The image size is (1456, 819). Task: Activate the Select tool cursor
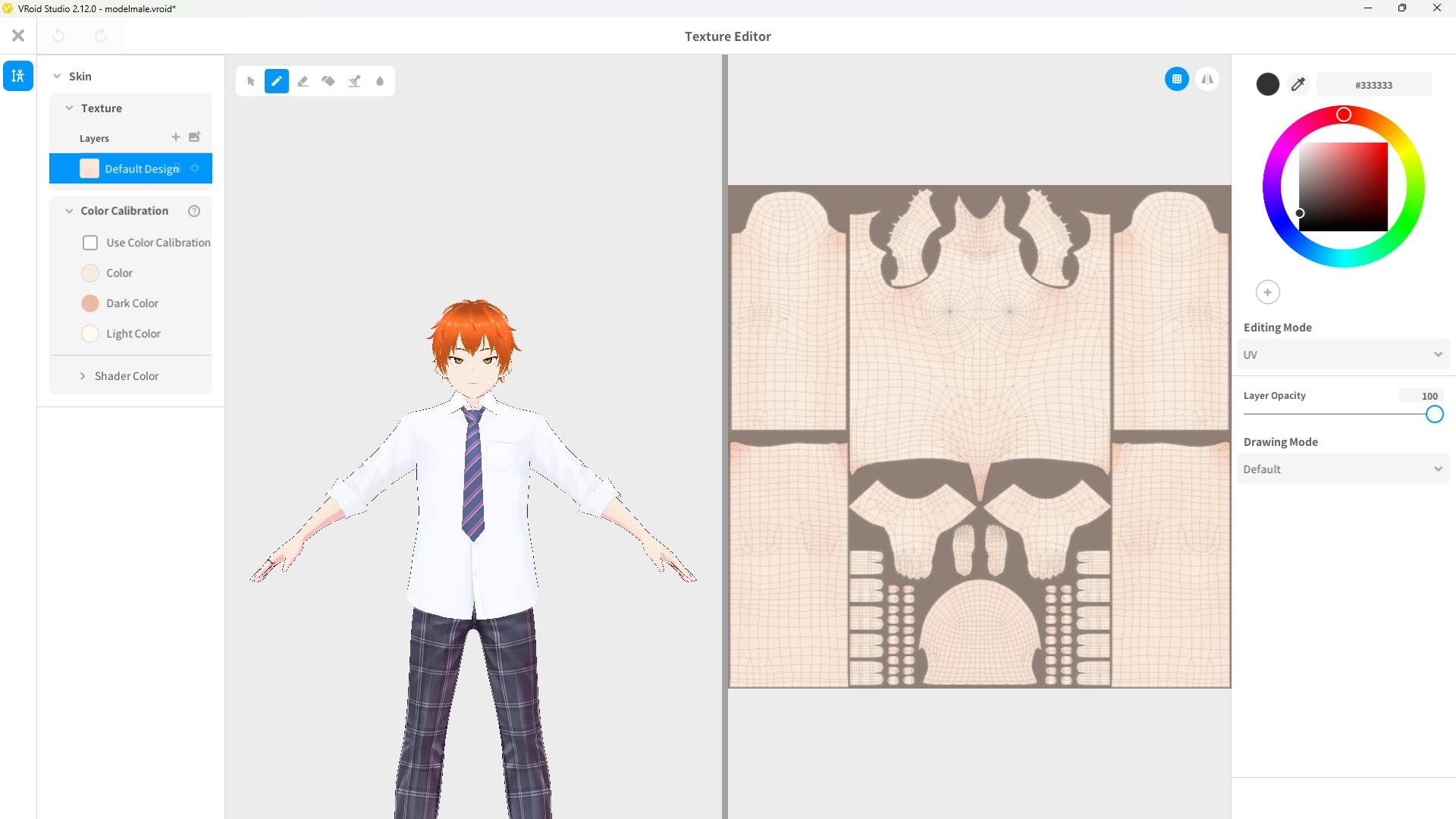[250, 80]
